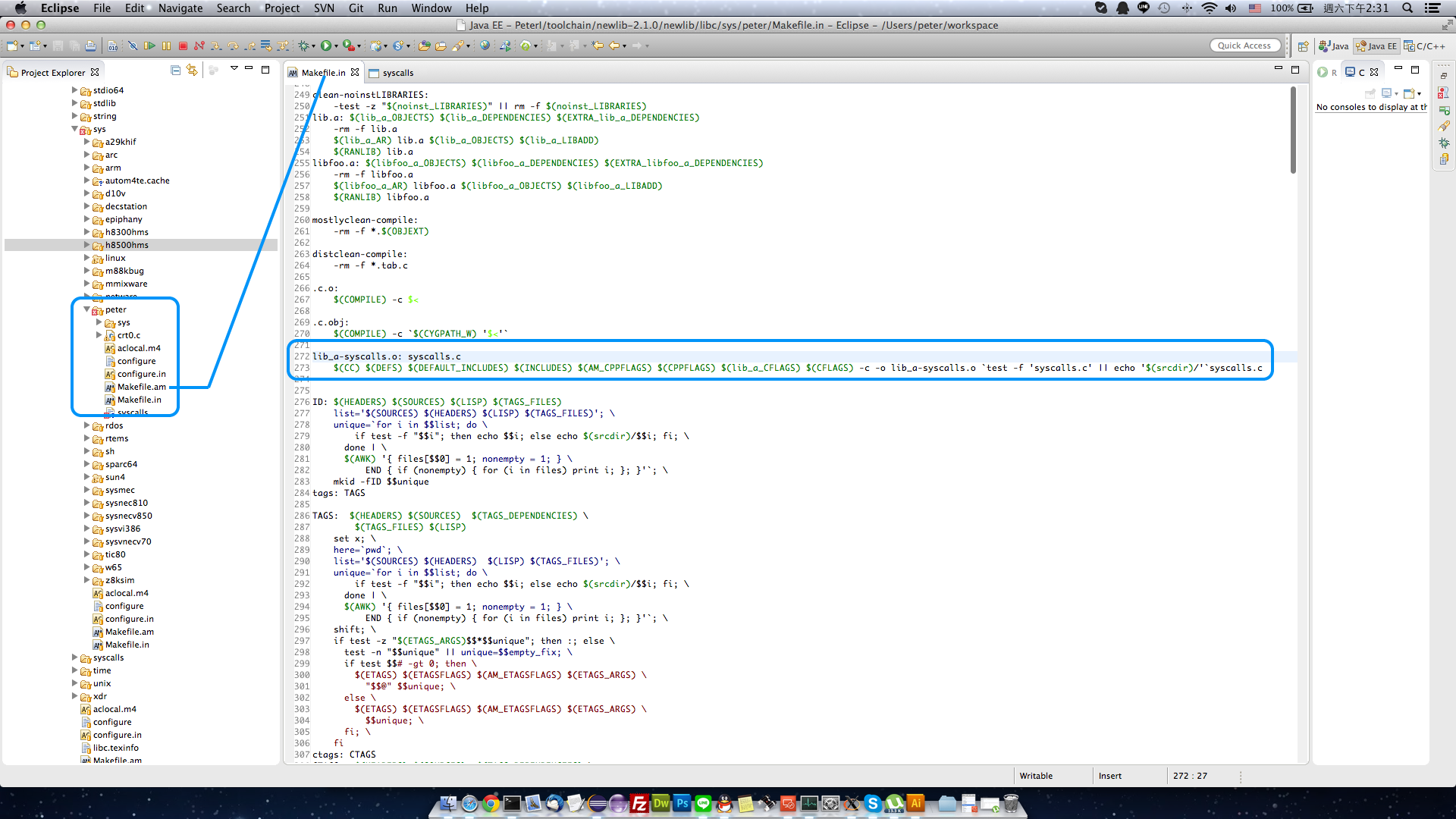
Task: Switch to the Java EE perspective
Action: (x=1376, y=46)
